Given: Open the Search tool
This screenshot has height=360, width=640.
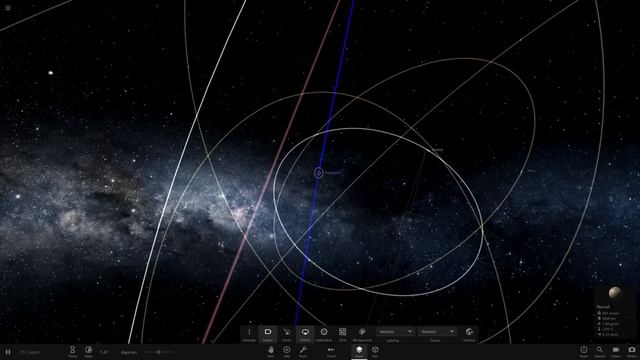Looking at the screenshot, I should (600, 351).
